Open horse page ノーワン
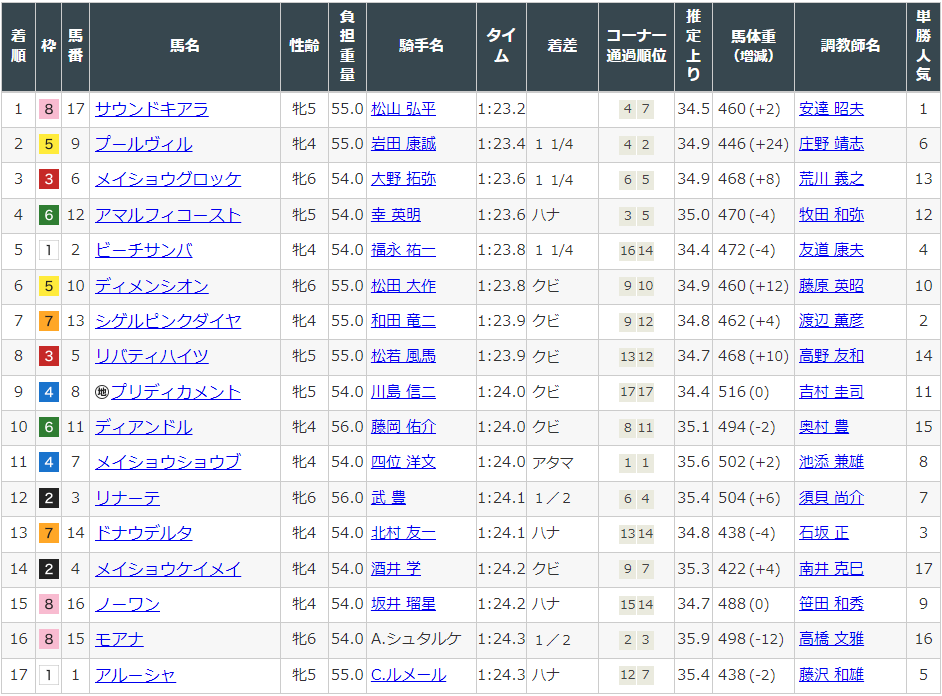This screenshot has width=942, height=696. click(x=127, y=604)
